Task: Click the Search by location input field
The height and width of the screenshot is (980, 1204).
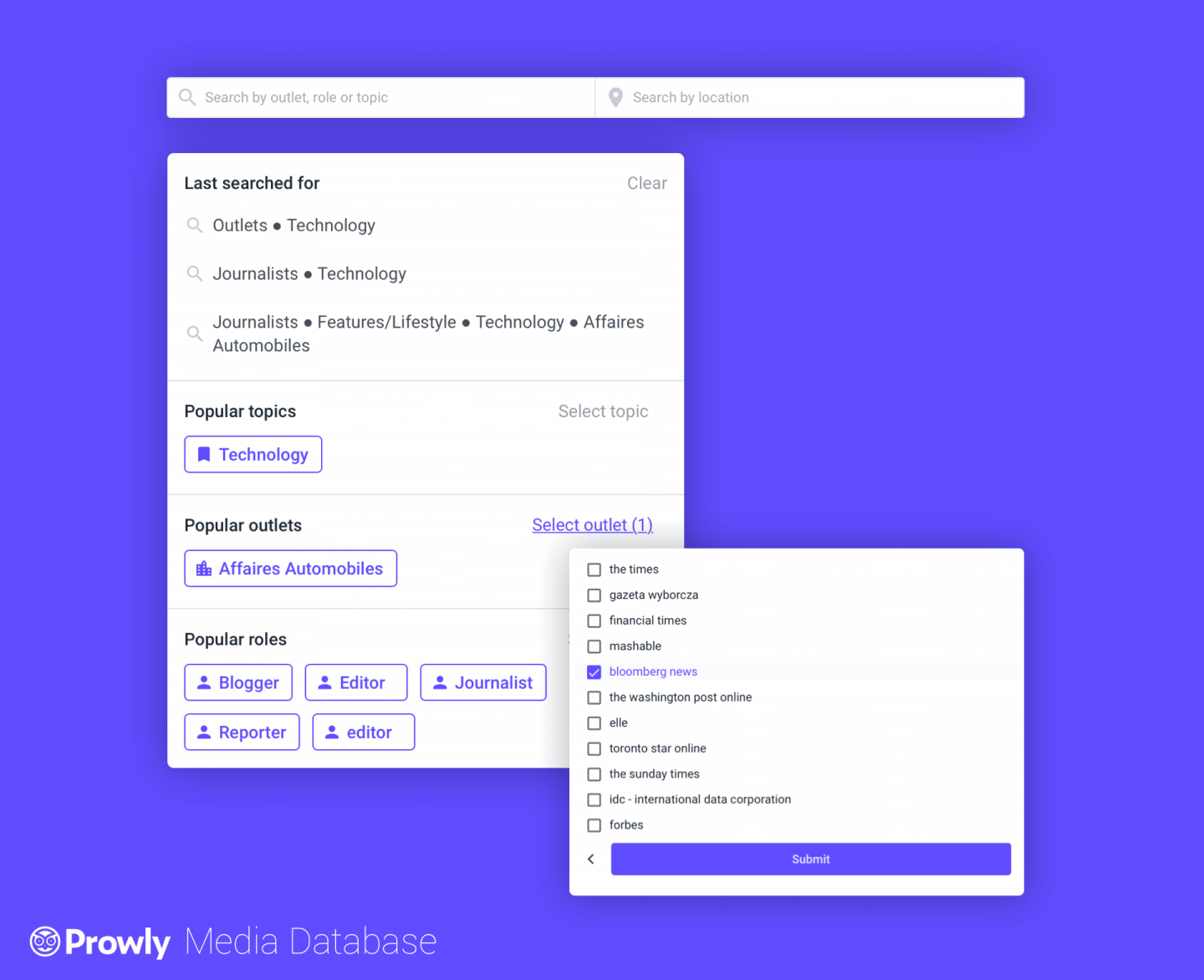Action: tap(752, 97)
